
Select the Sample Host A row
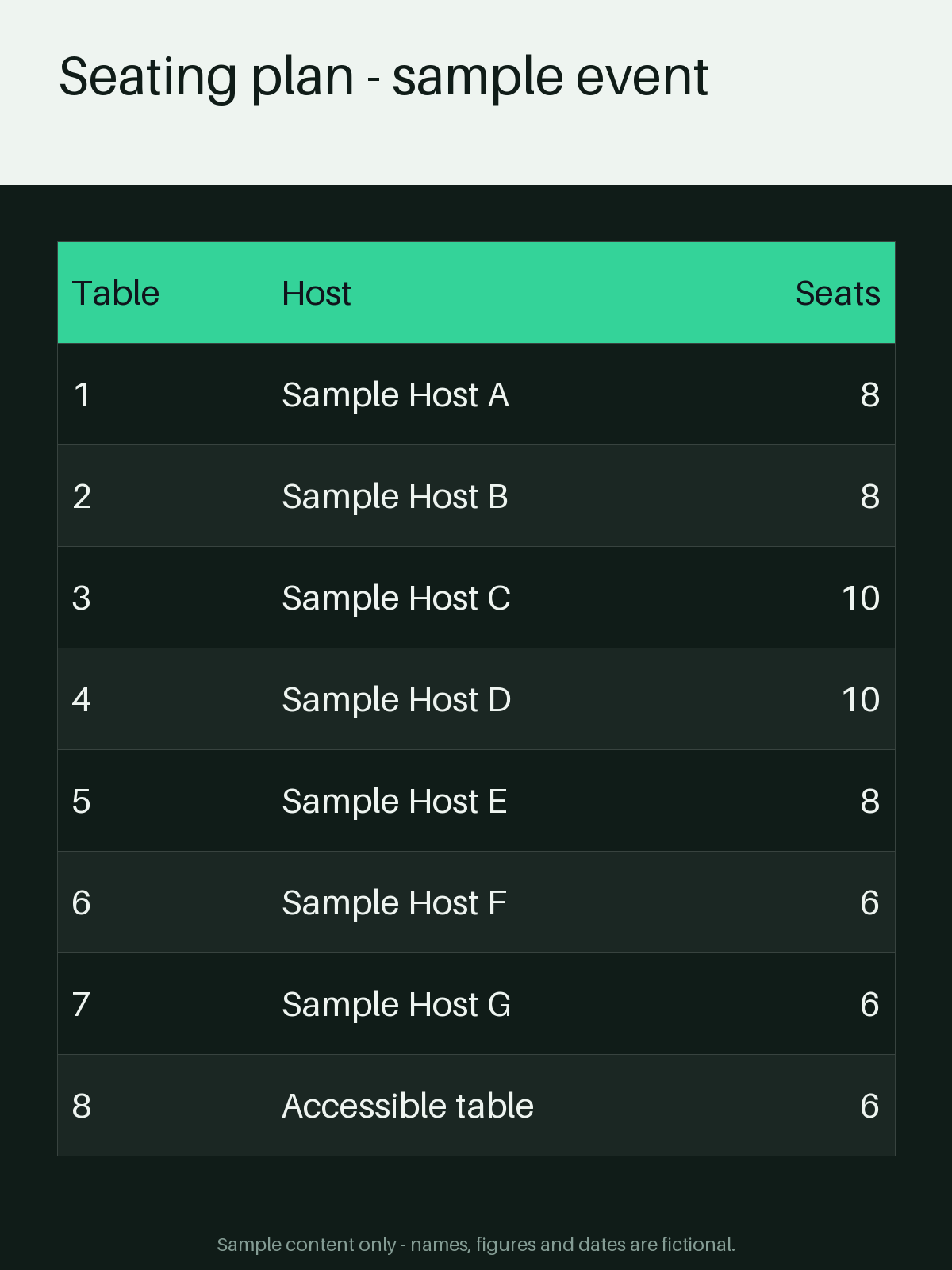[x=476, y=394]
